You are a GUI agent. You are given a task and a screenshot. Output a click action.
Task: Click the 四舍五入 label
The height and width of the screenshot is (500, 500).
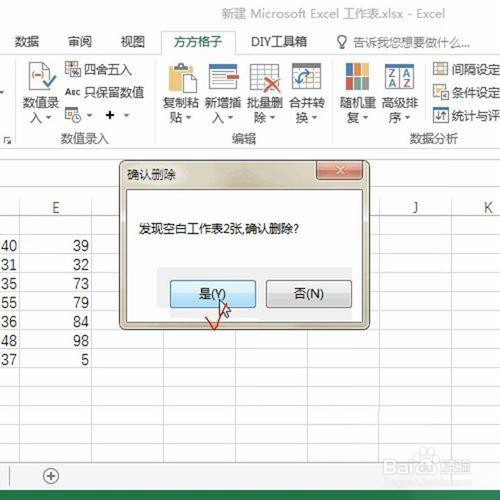108,70
